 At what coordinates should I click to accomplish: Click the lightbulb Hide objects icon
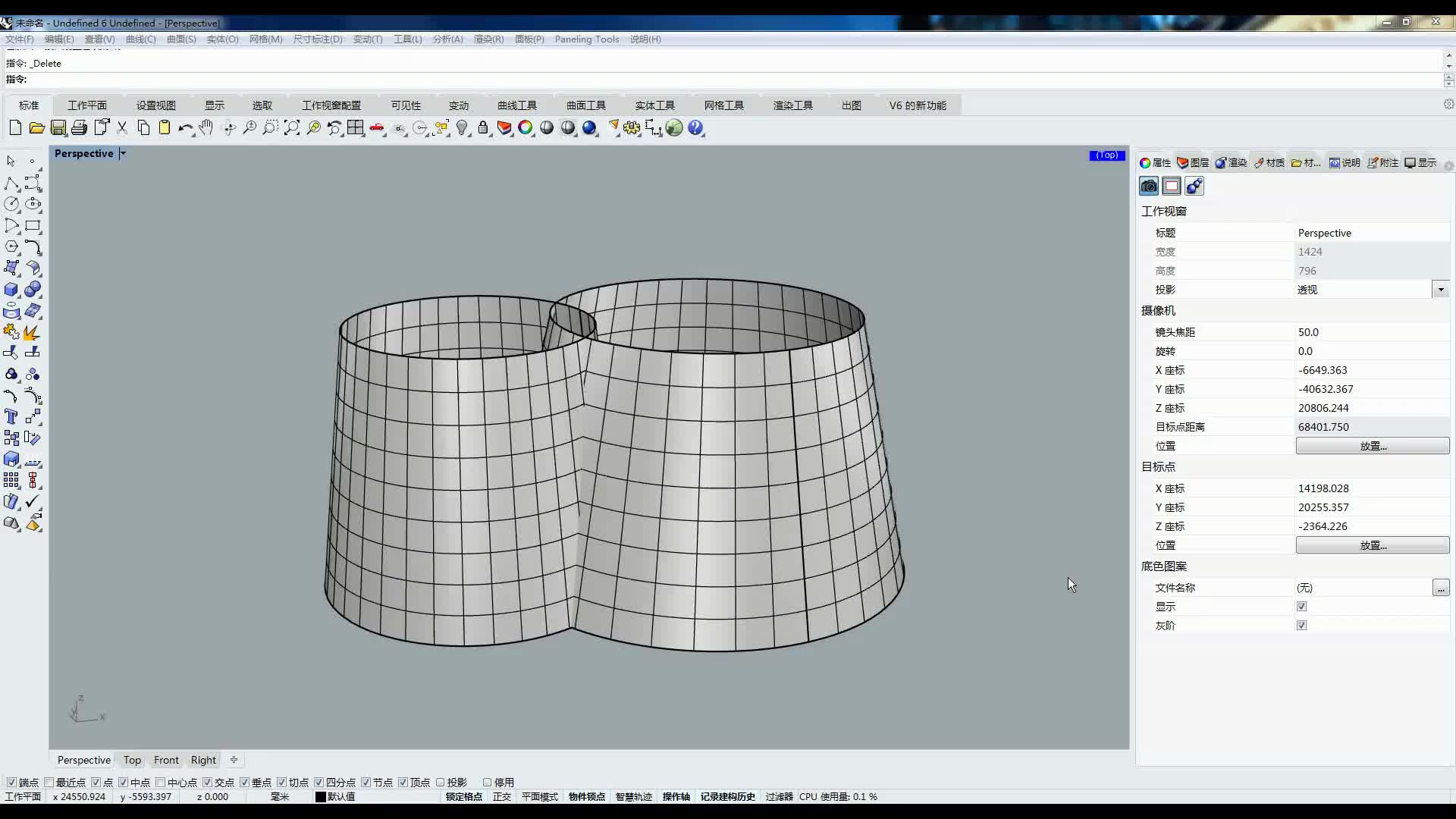pyautogui.click(x=462, y=128)
